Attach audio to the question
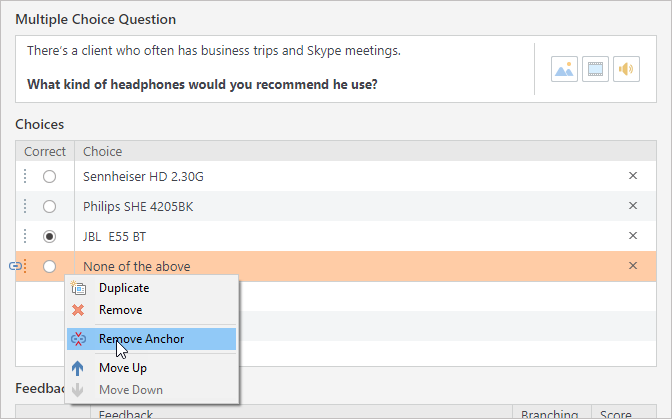Viewport: 672px width, 419px height. [626, 69]
